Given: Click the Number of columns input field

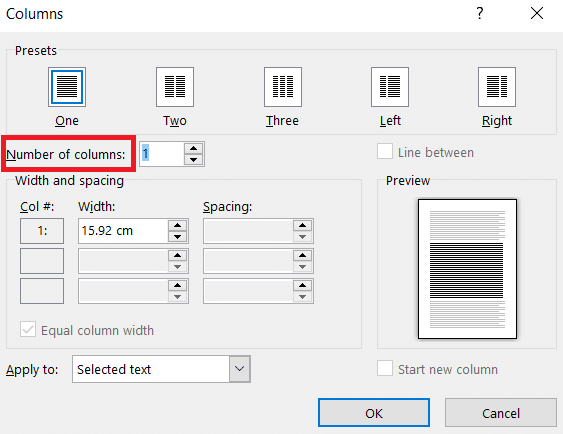Looking at the screenshot, I should tap(162, 154).
